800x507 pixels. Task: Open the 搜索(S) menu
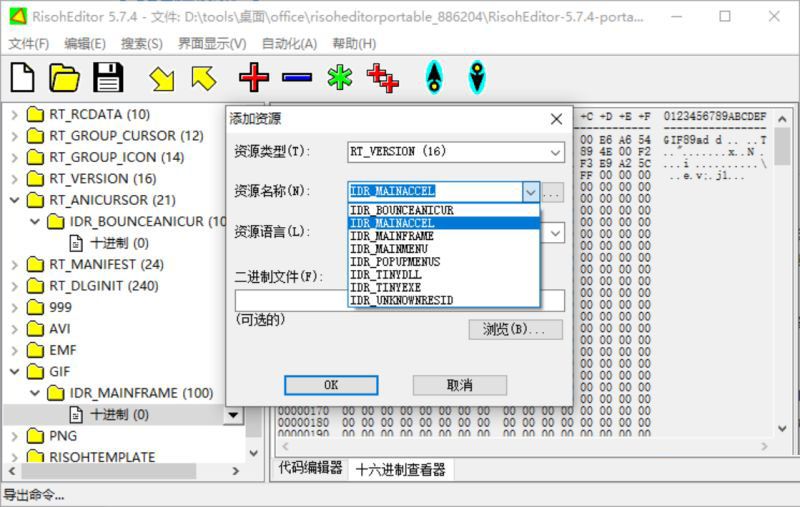pos(141,44)
